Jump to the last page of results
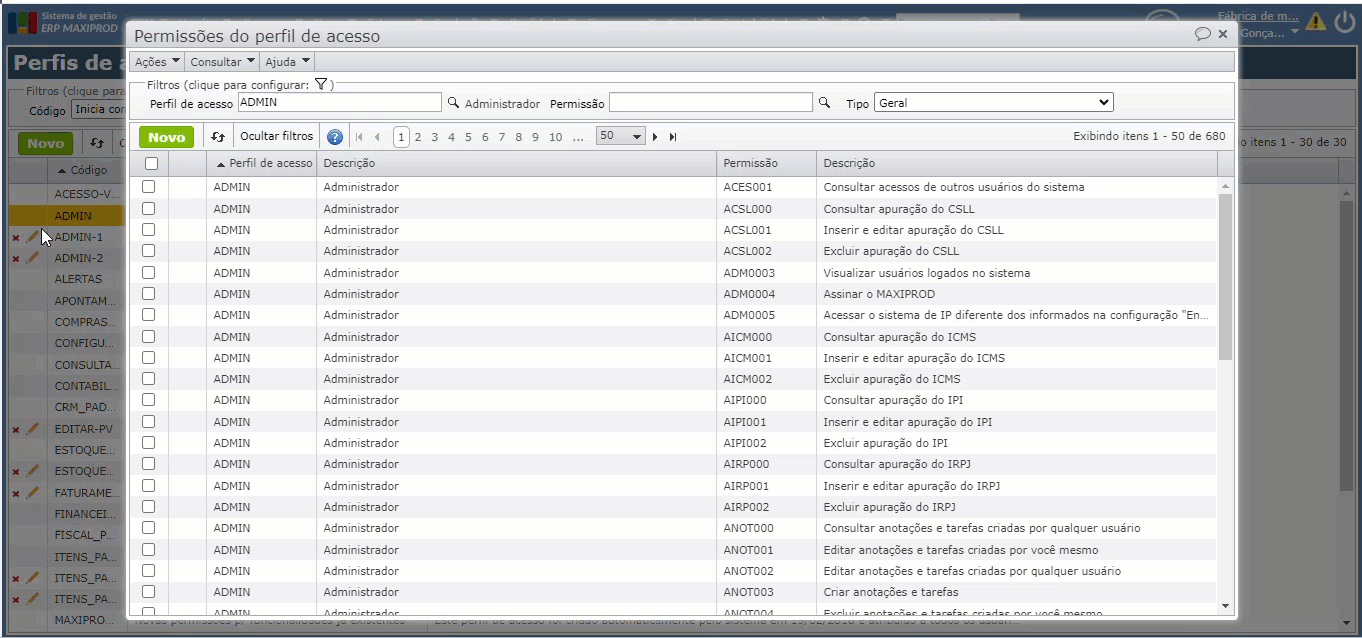 tap(673, 137)
